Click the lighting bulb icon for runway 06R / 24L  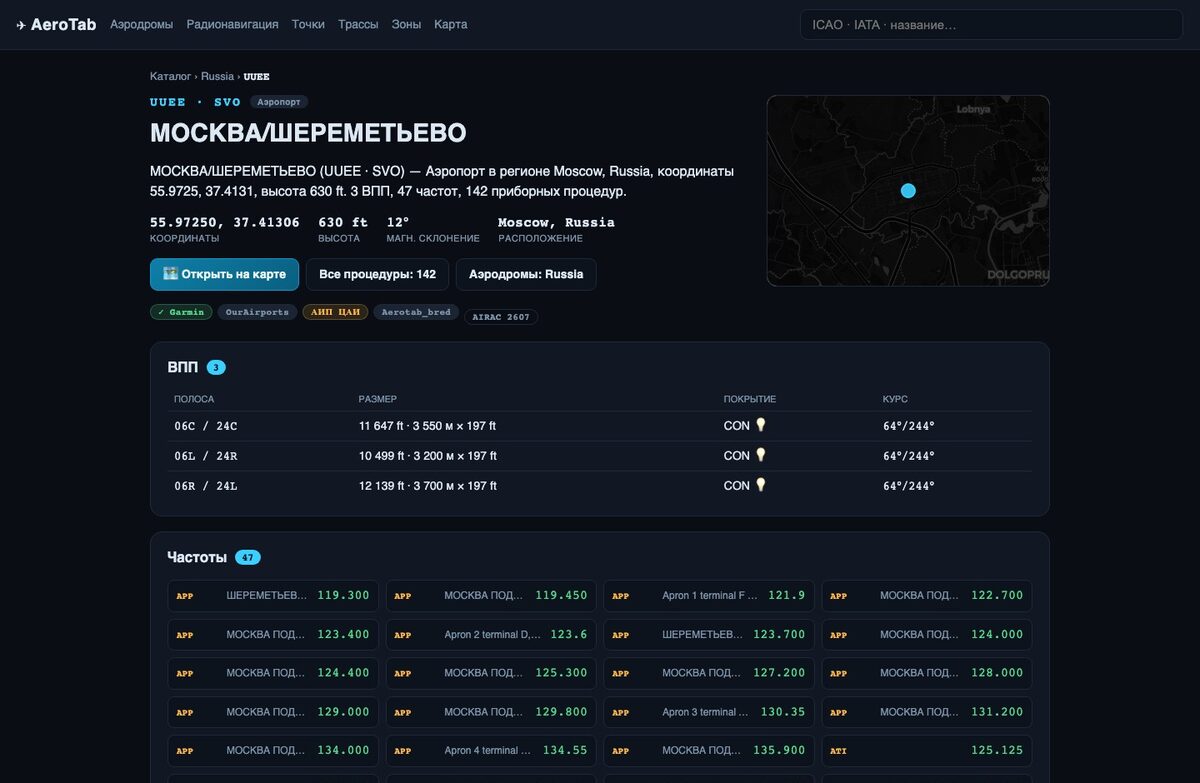[x=760, y=485]
